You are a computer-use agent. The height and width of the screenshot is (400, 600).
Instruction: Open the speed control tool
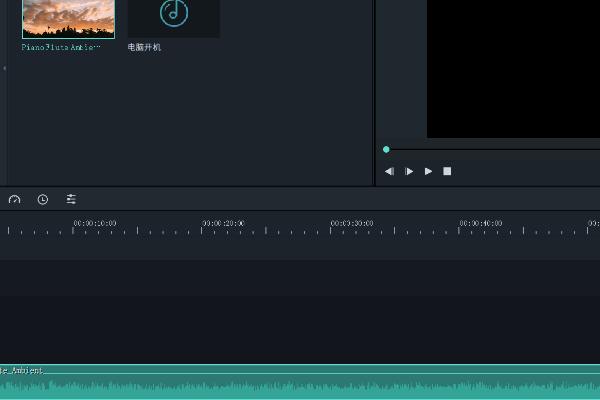tap(15, 199)
